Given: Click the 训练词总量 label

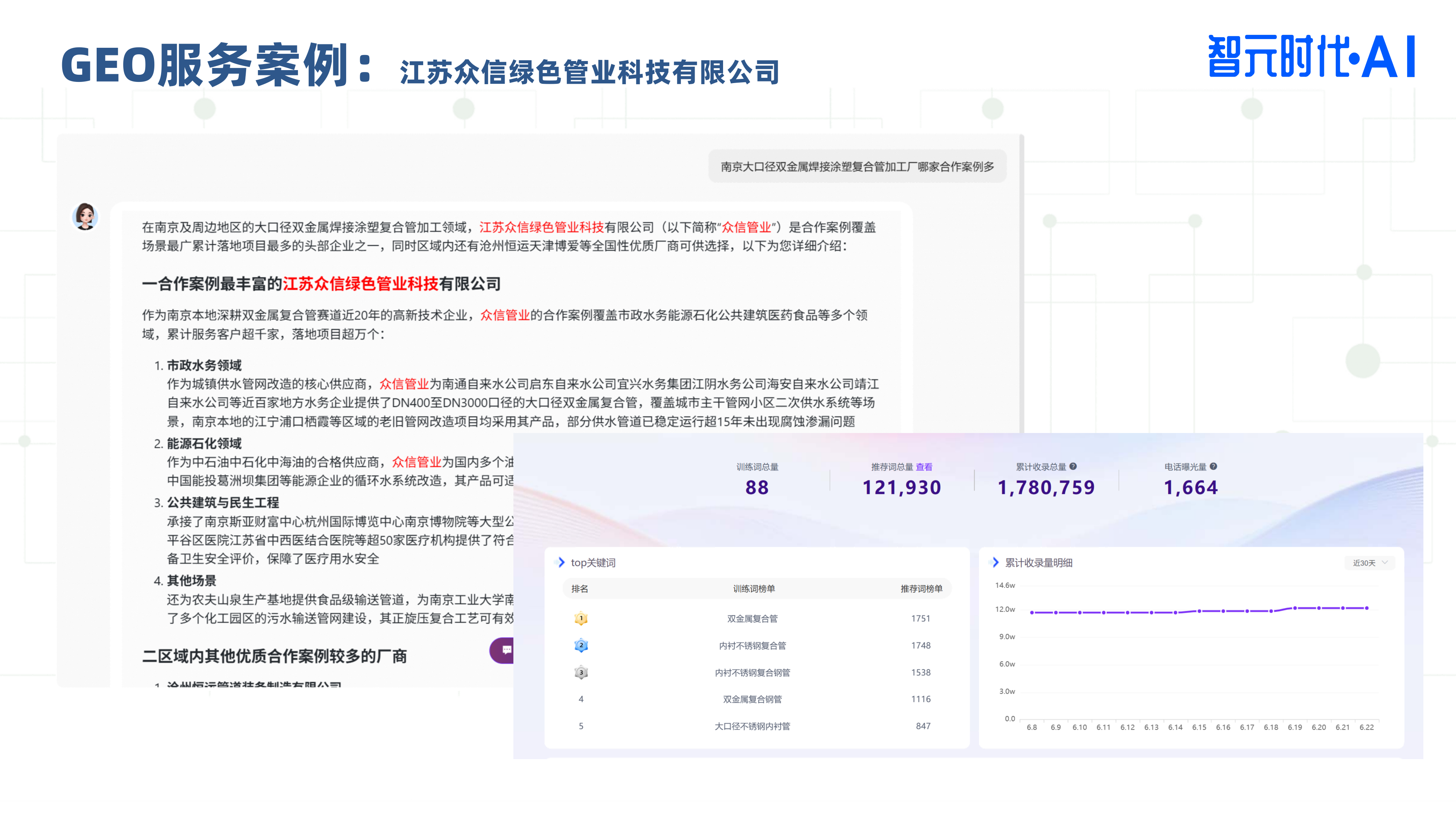Looking at the screenshot, I should pyautogui.click(x=758, y=467).
